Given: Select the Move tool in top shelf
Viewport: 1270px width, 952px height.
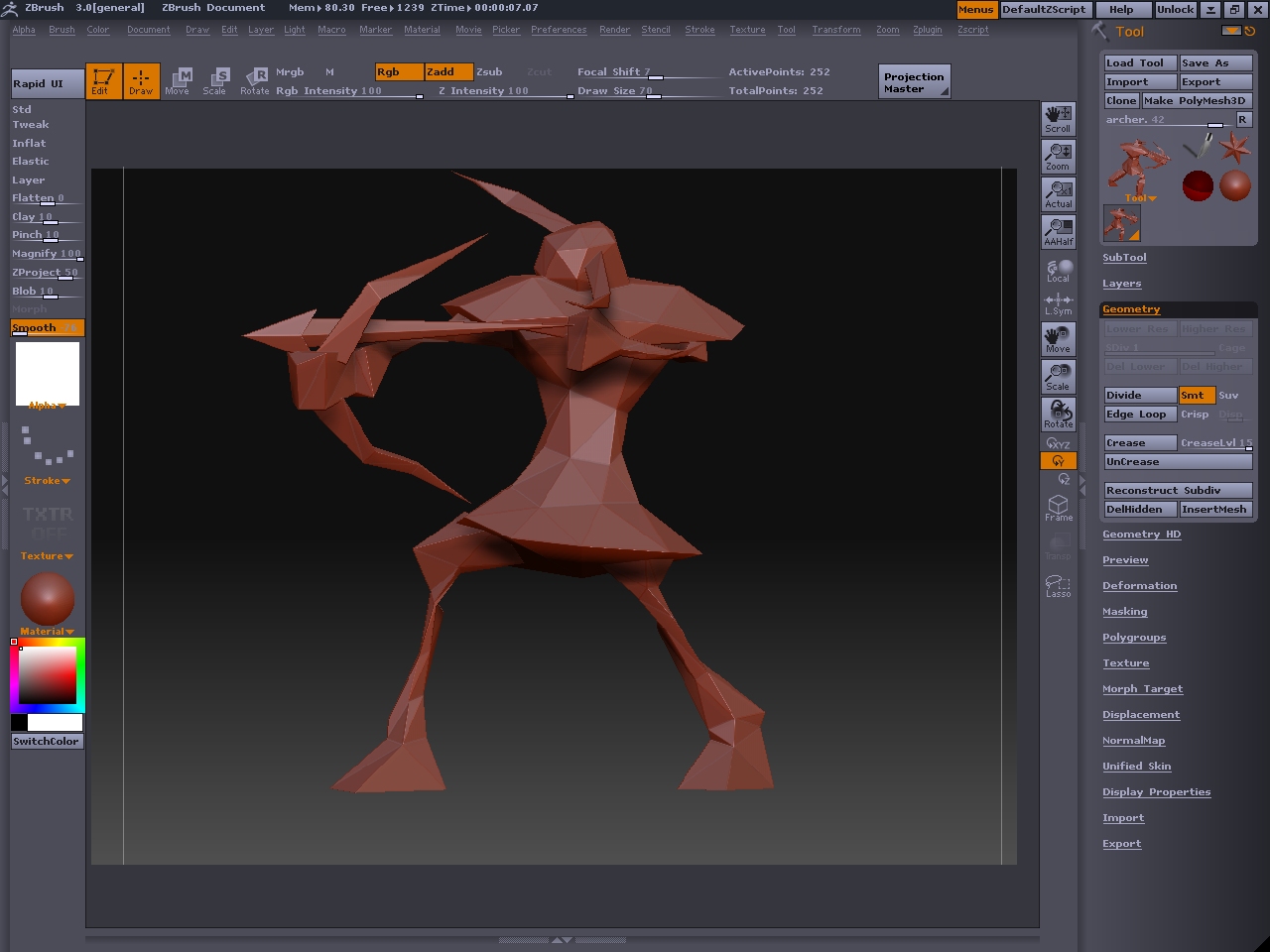Looking at the screenshot, I should (x=178, y=81).
